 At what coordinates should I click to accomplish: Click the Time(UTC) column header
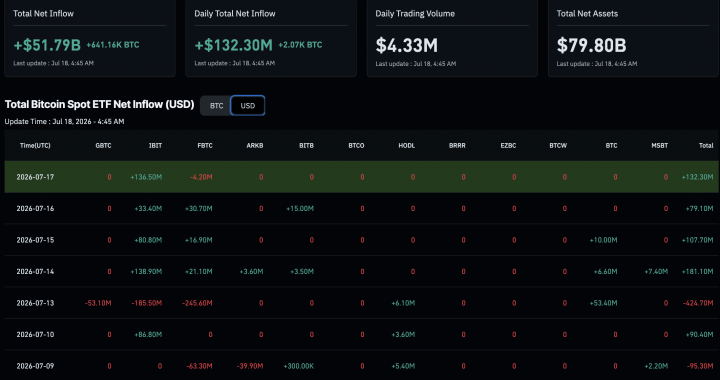[35, 145]
